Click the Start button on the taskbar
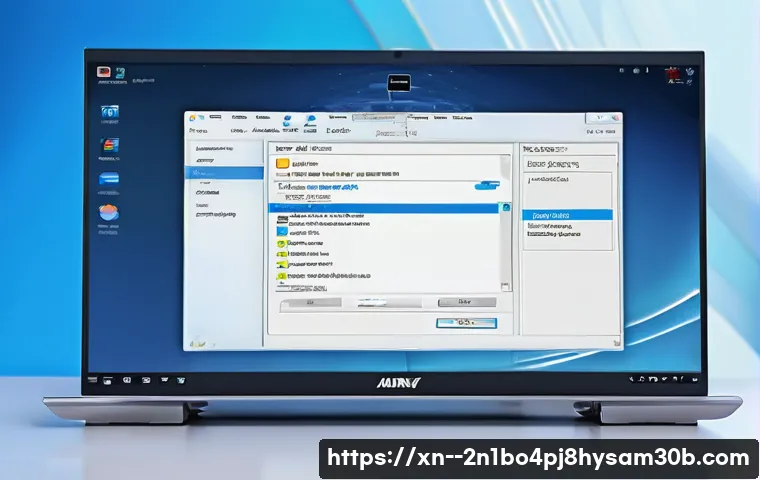Screen dimensions: 760x480 [x=103, y=380]
